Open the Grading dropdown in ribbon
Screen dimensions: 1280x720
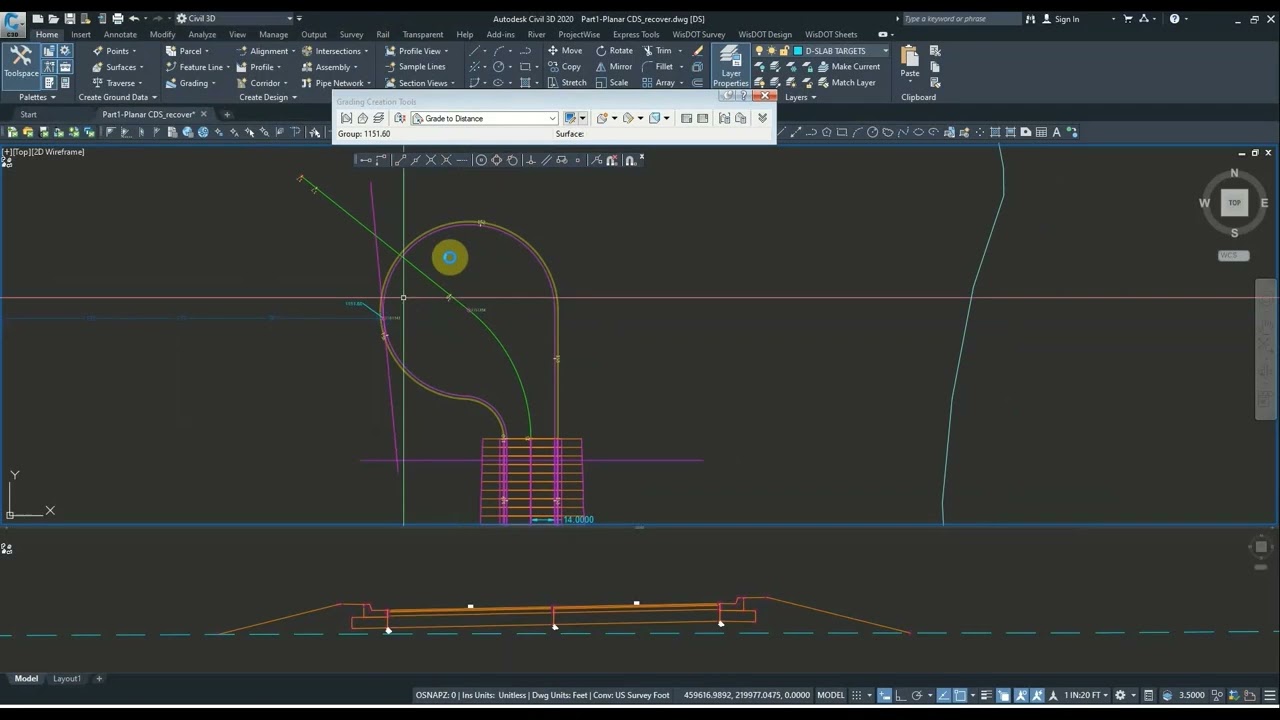click(191, 83)
